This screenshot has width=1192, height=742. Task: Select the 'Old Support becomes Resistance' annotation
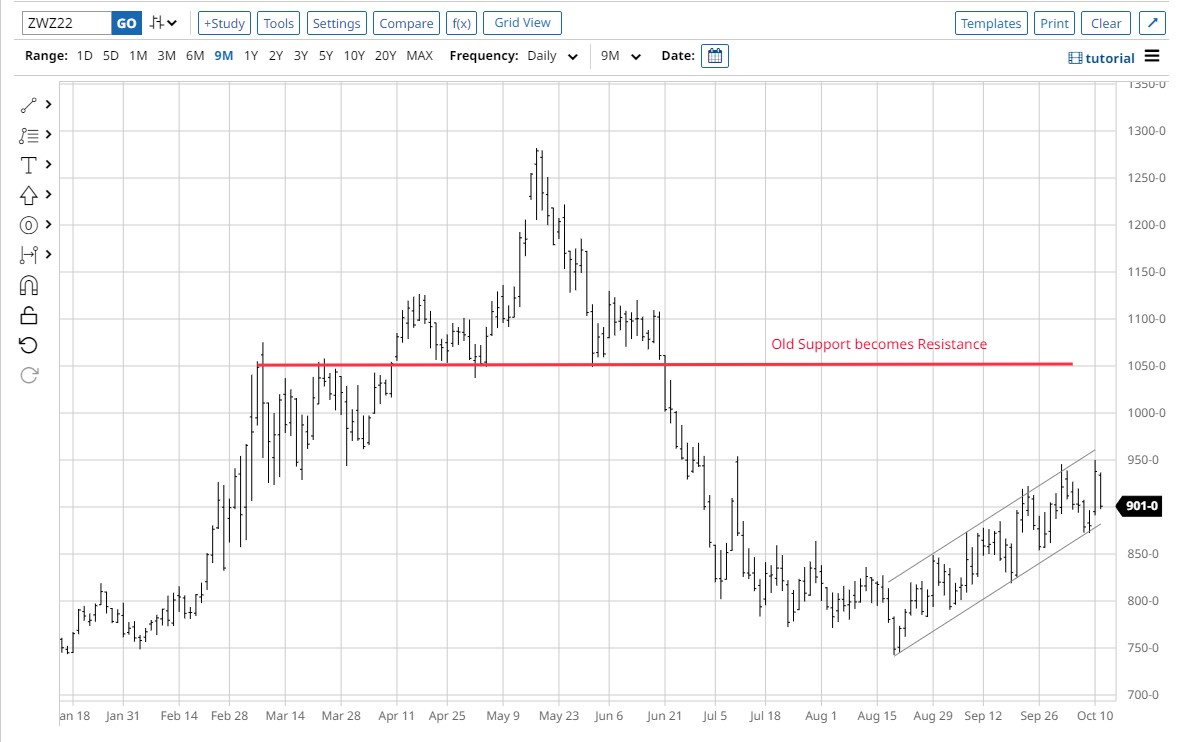click(x=879, y=344)
